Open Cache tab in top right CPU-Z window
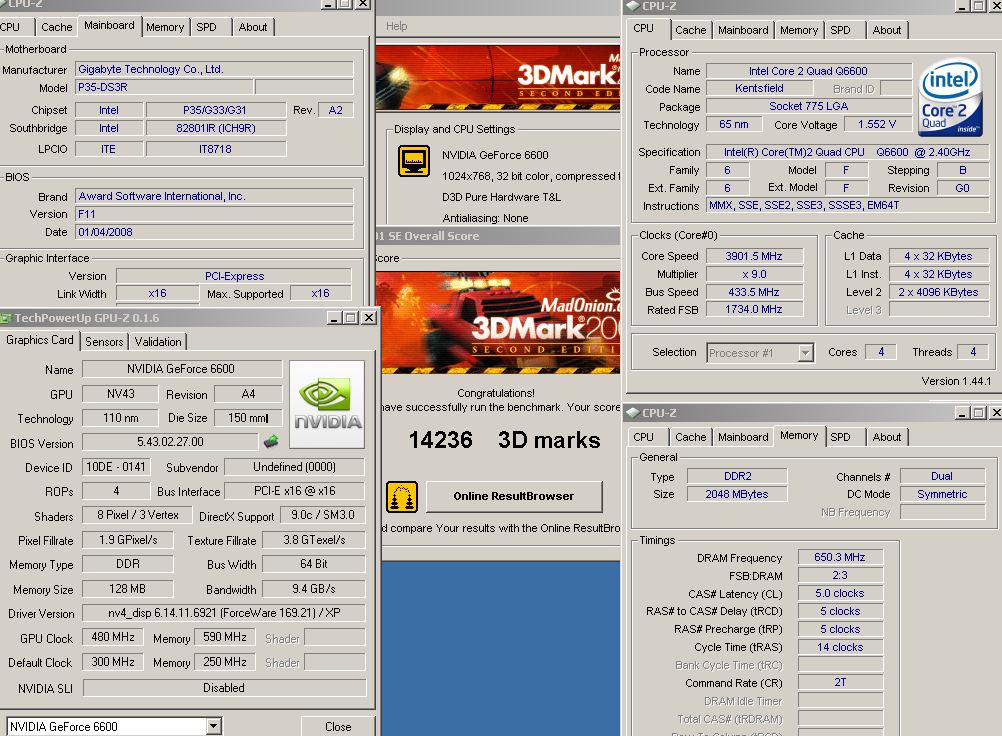Screen dimensions: 1002x736 (691, 30)
